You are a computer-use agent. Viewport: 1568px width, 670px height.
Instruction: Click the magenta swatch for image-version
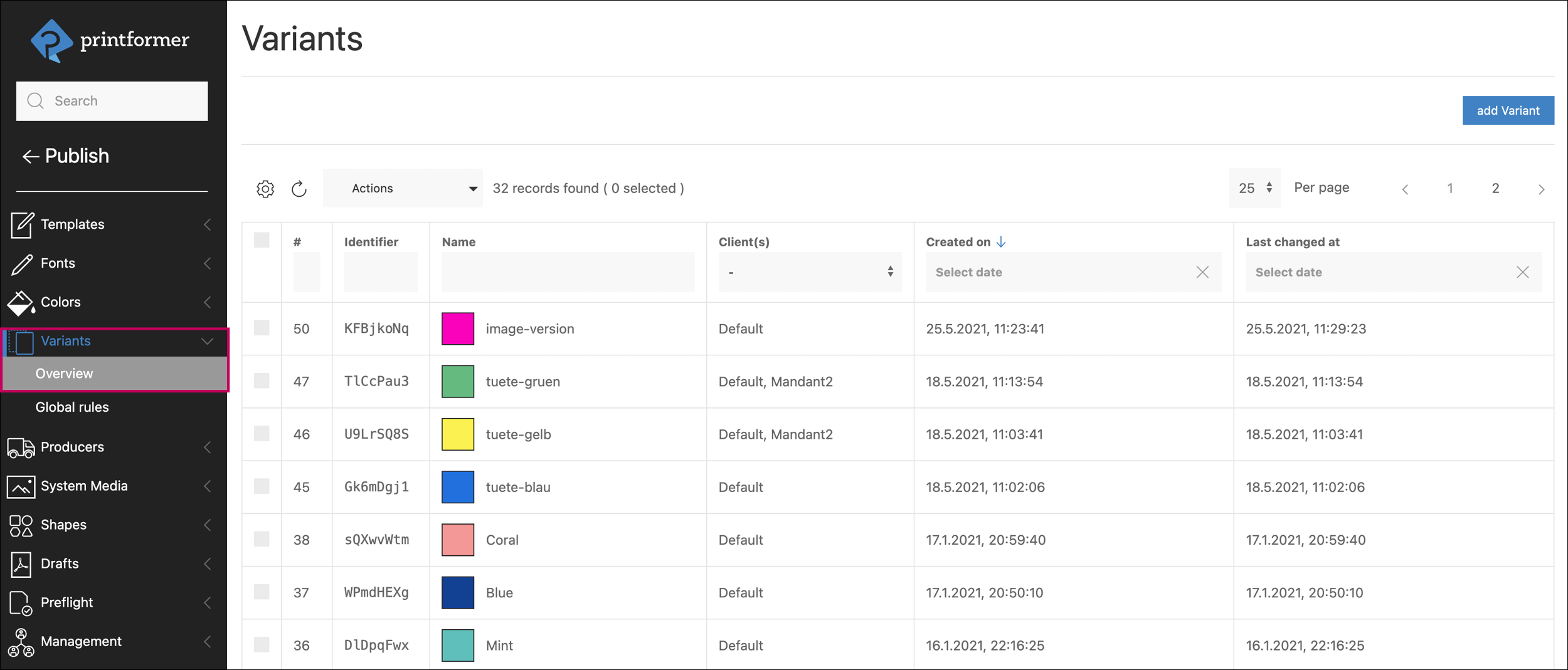tap(458, 329)
